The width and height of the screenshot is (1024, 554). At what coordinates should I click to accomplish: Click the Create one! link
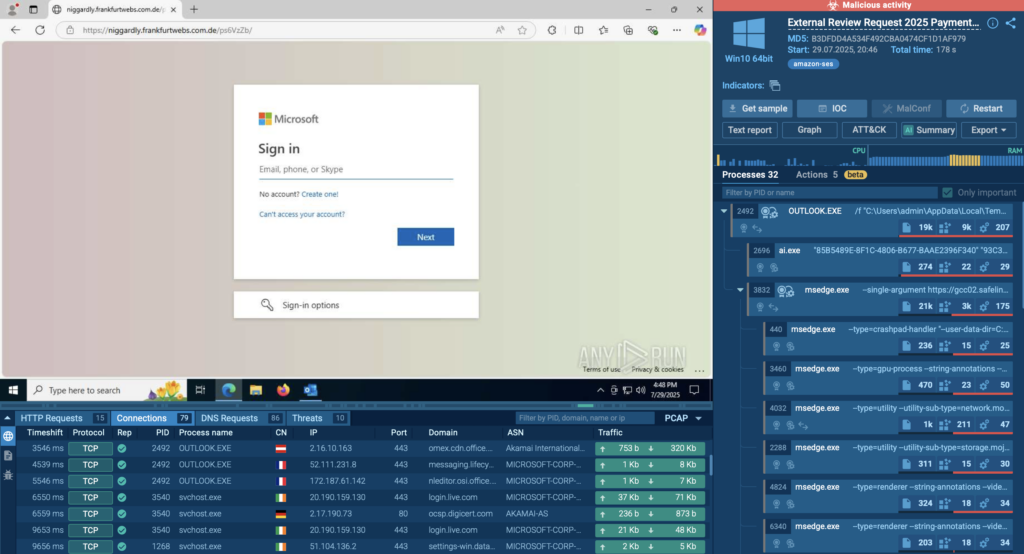click(320, 194)
